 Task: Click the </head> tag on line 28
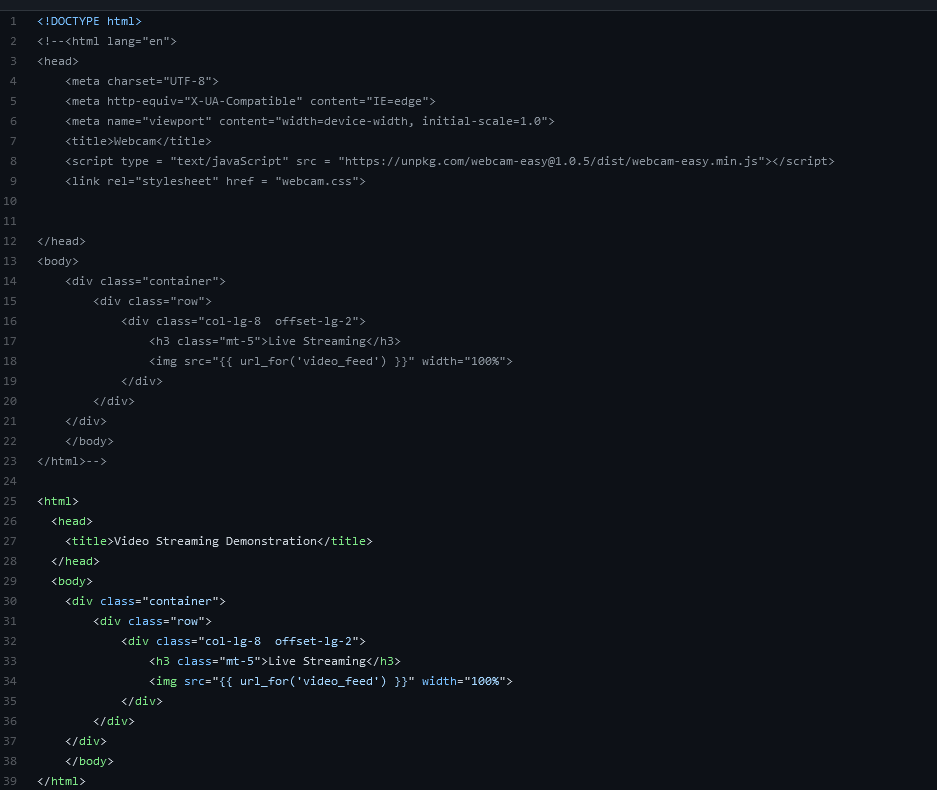point(75,561)
